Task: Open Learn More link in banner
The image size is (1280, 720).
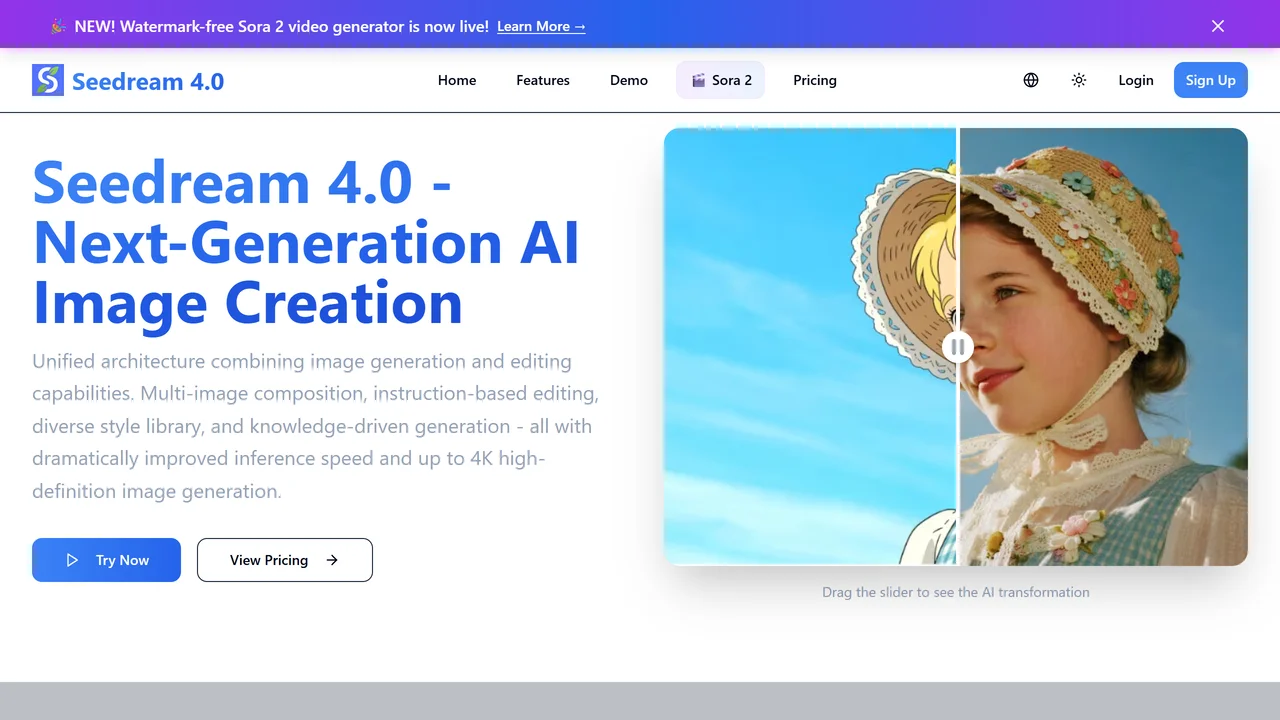Action: pos(541,26)
